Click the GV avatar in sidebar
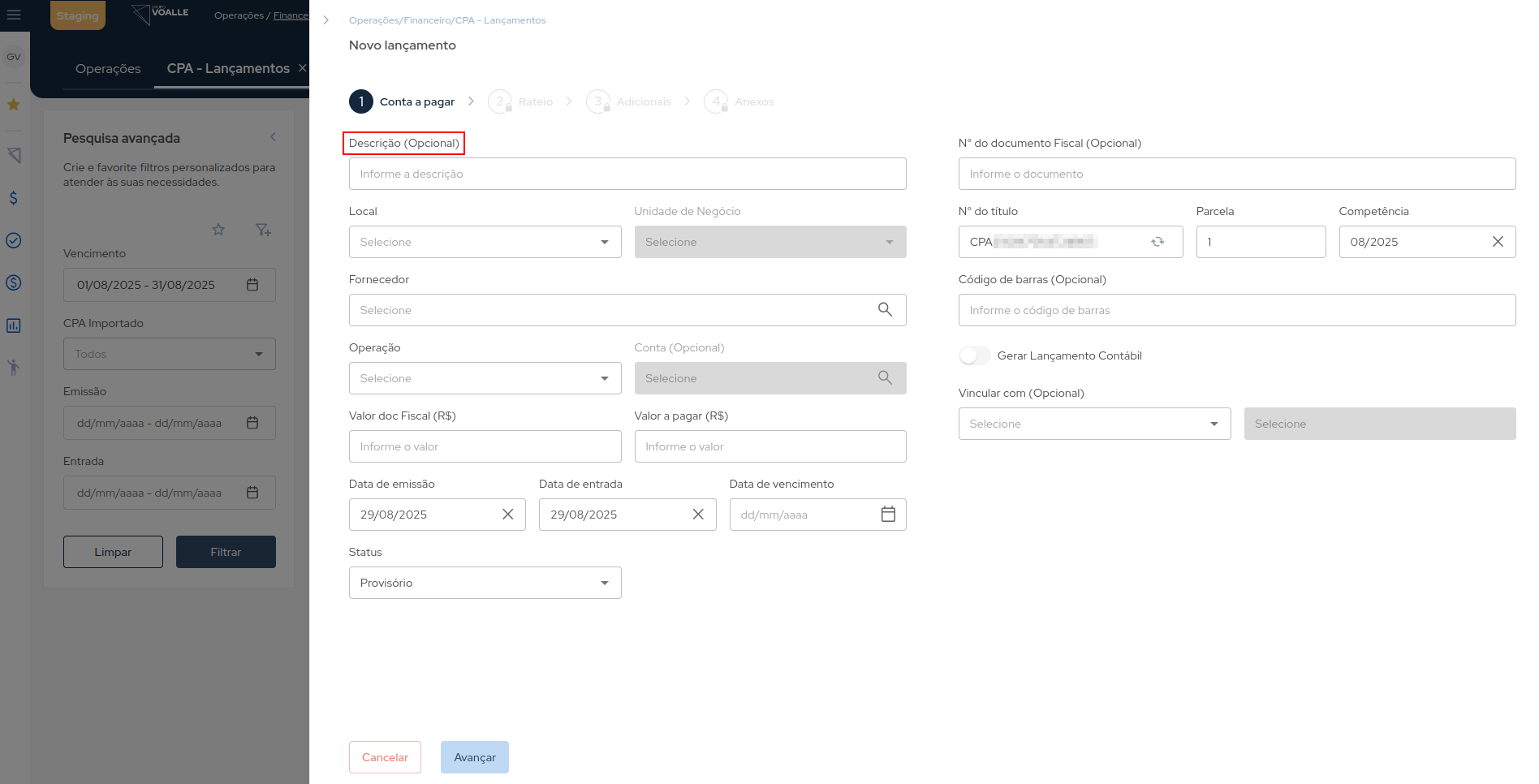This screenshot has height=784, width=1539. [14, 57]
